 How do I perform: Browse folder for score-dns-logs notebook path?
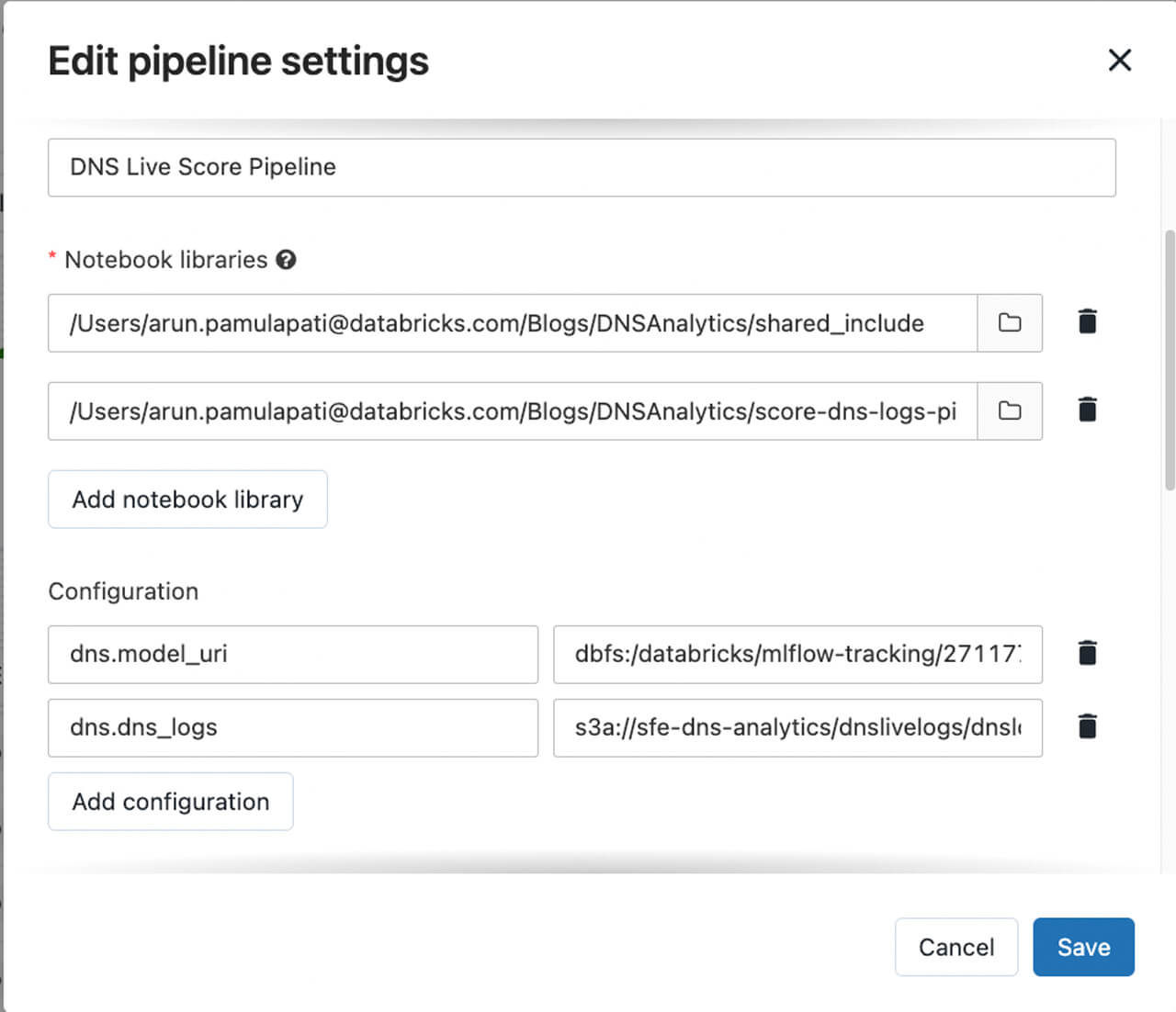1010,410
